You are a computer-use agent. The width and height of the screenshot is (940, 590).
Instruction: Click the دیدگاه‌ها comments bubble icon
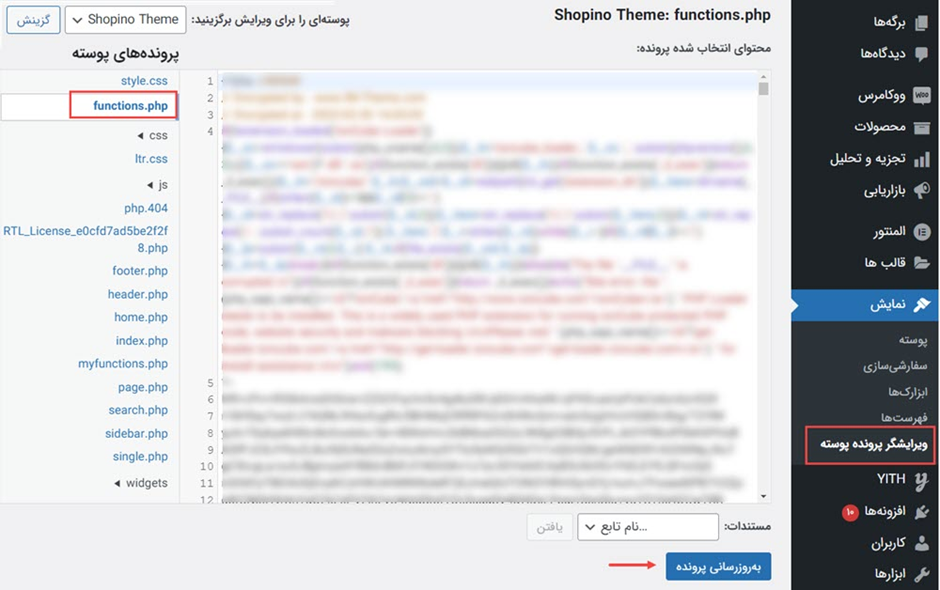pyautogui.click(x=921, y=54)
